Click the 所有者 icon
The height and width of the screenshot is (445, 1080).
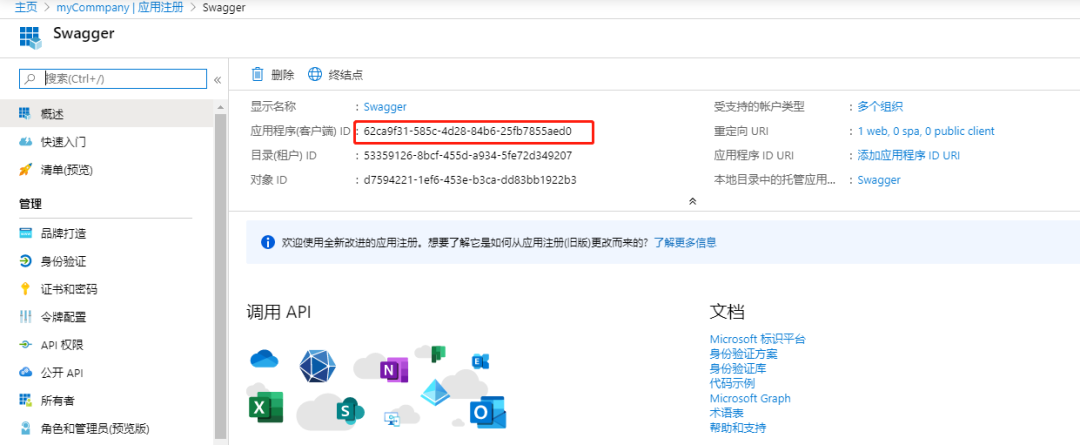[x=25, y=400]
